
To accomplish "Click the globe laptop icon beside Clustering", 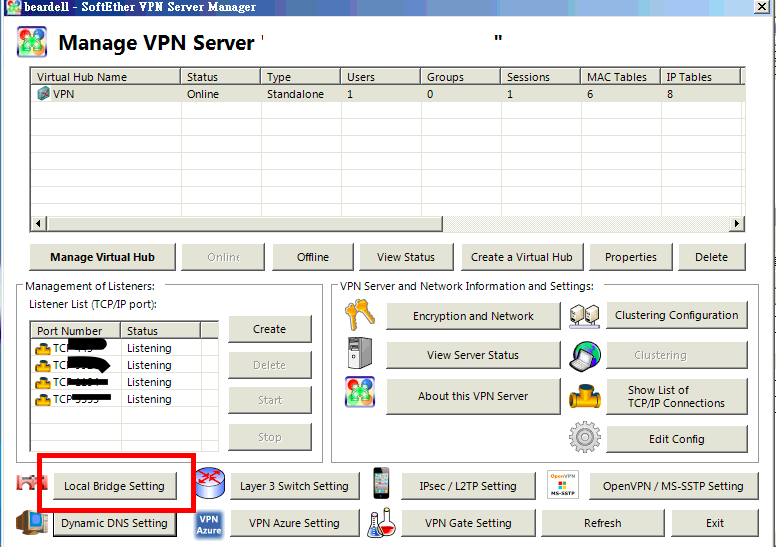I will 584,355.
